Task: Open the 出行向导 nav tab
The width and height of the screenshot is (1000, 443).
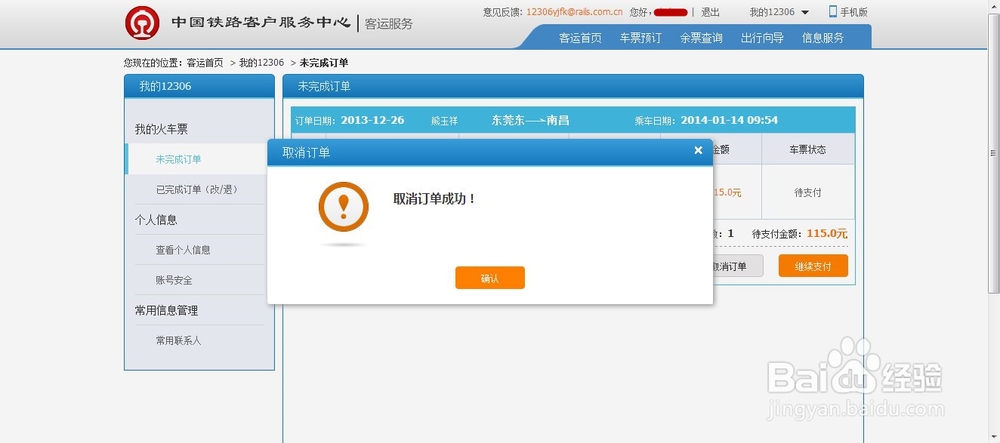Action: (761, 38)
